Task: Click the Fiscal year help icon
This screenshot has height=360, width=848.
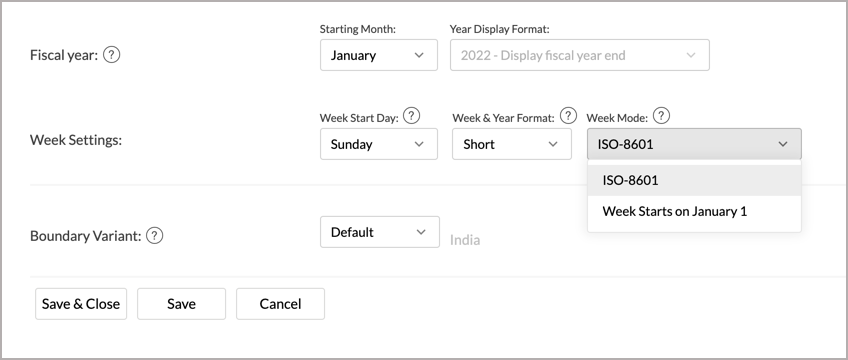Action: tap(111, 55)
